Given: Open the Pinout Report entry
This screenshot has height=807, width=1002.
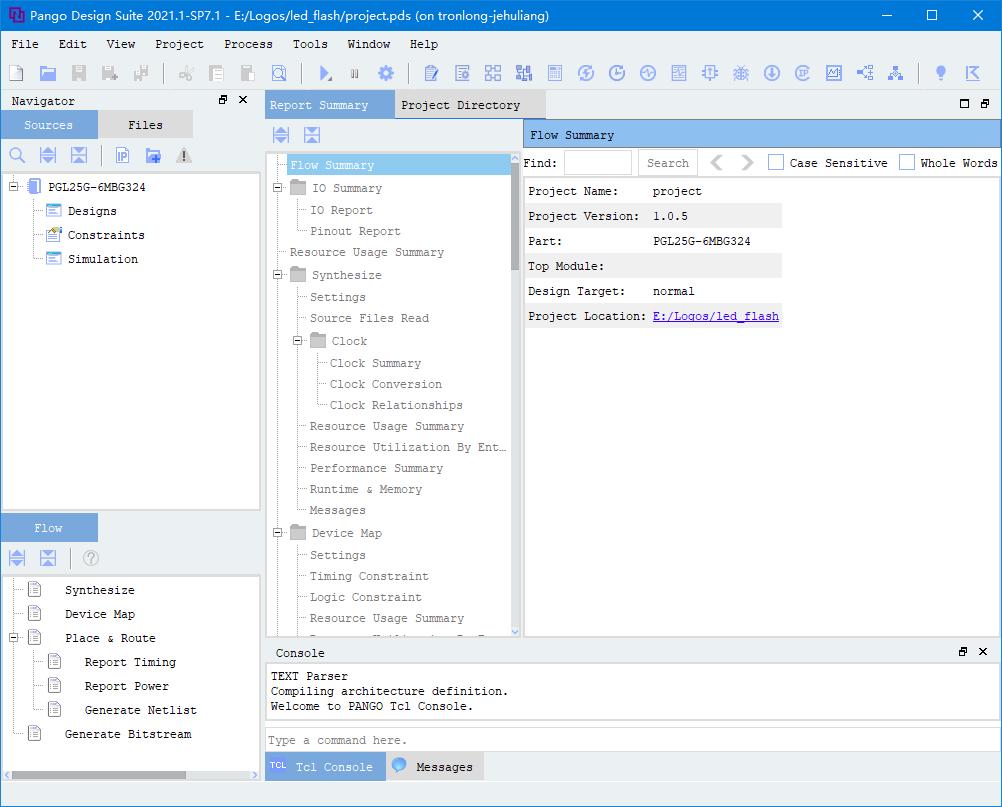Looking at the screenshot, I should 355,231.
